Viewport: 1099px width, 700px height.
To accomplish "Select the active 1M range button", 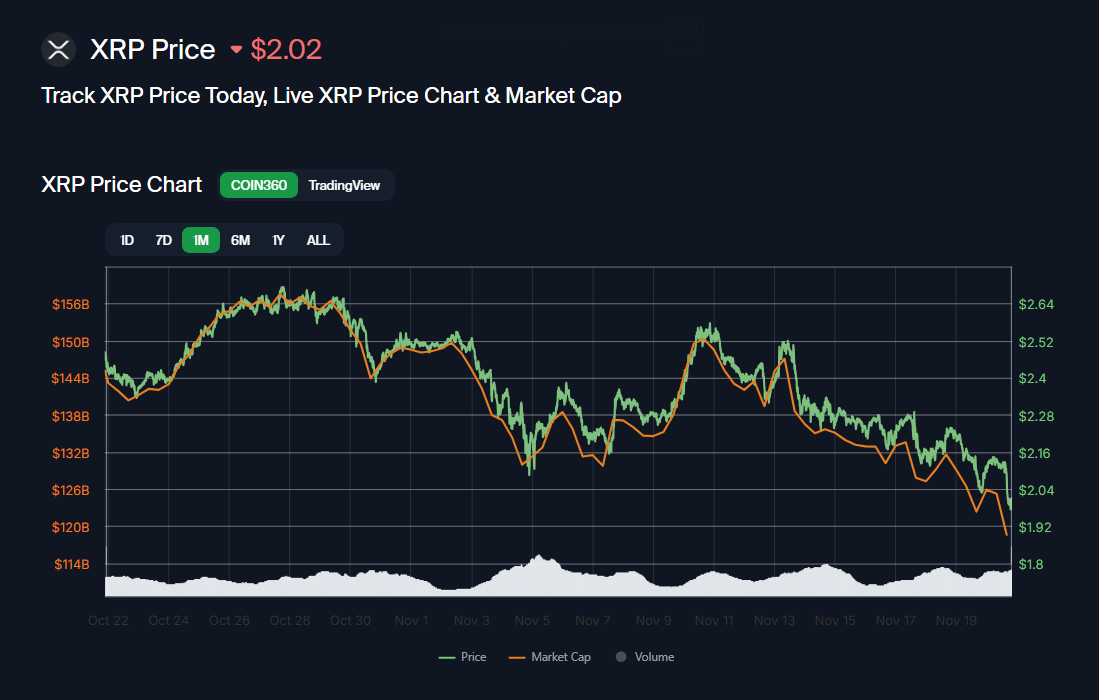I will [201, 240].
